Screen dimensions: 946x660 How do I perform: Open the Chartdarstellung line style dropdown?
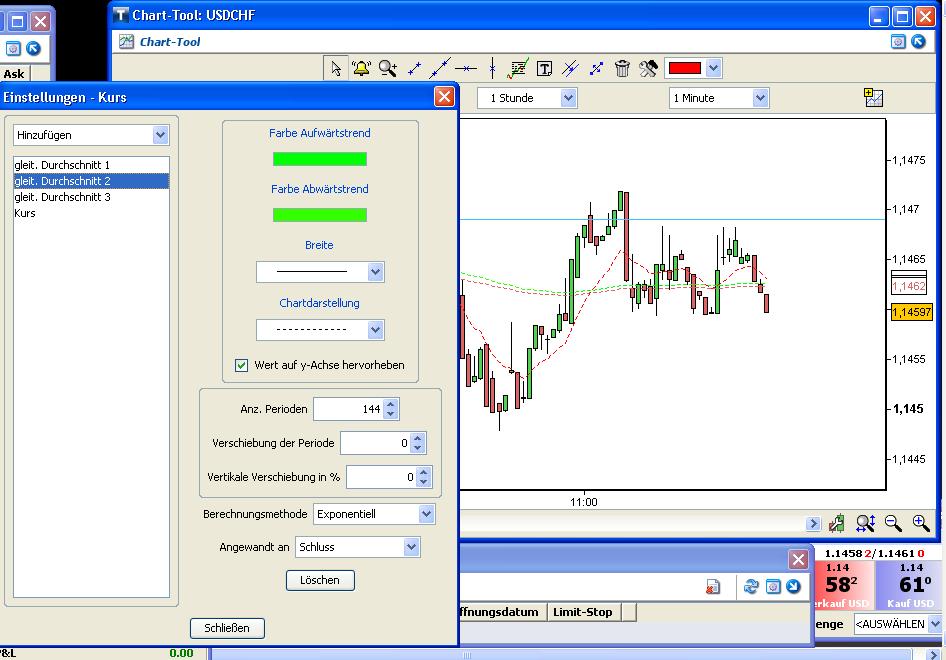coord(375,330)
